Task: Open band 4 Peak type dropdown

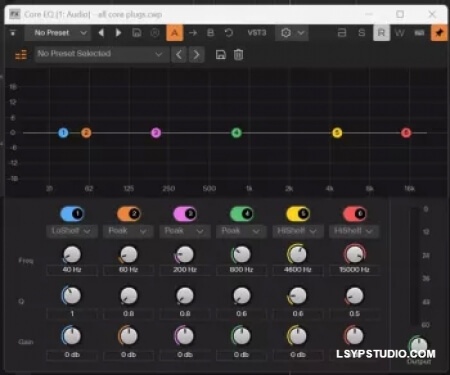Action: [242, 231]
